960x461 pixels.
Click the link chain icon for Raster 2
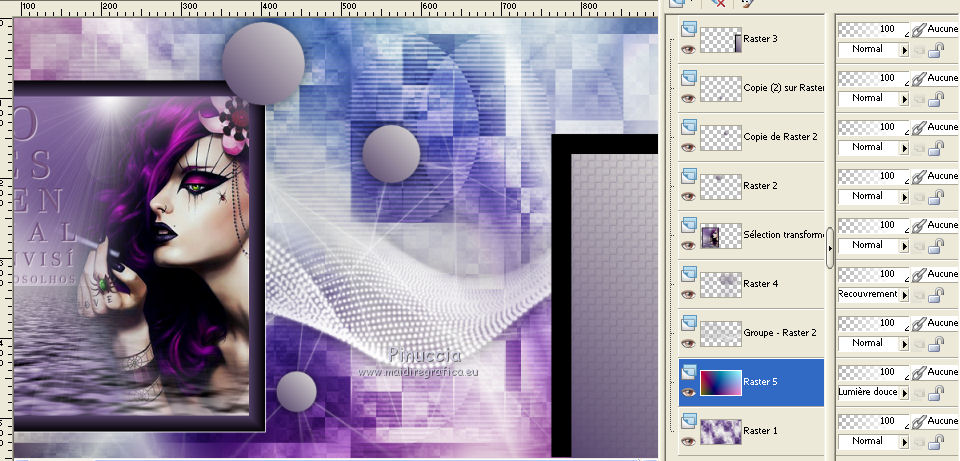coord(918,176)
